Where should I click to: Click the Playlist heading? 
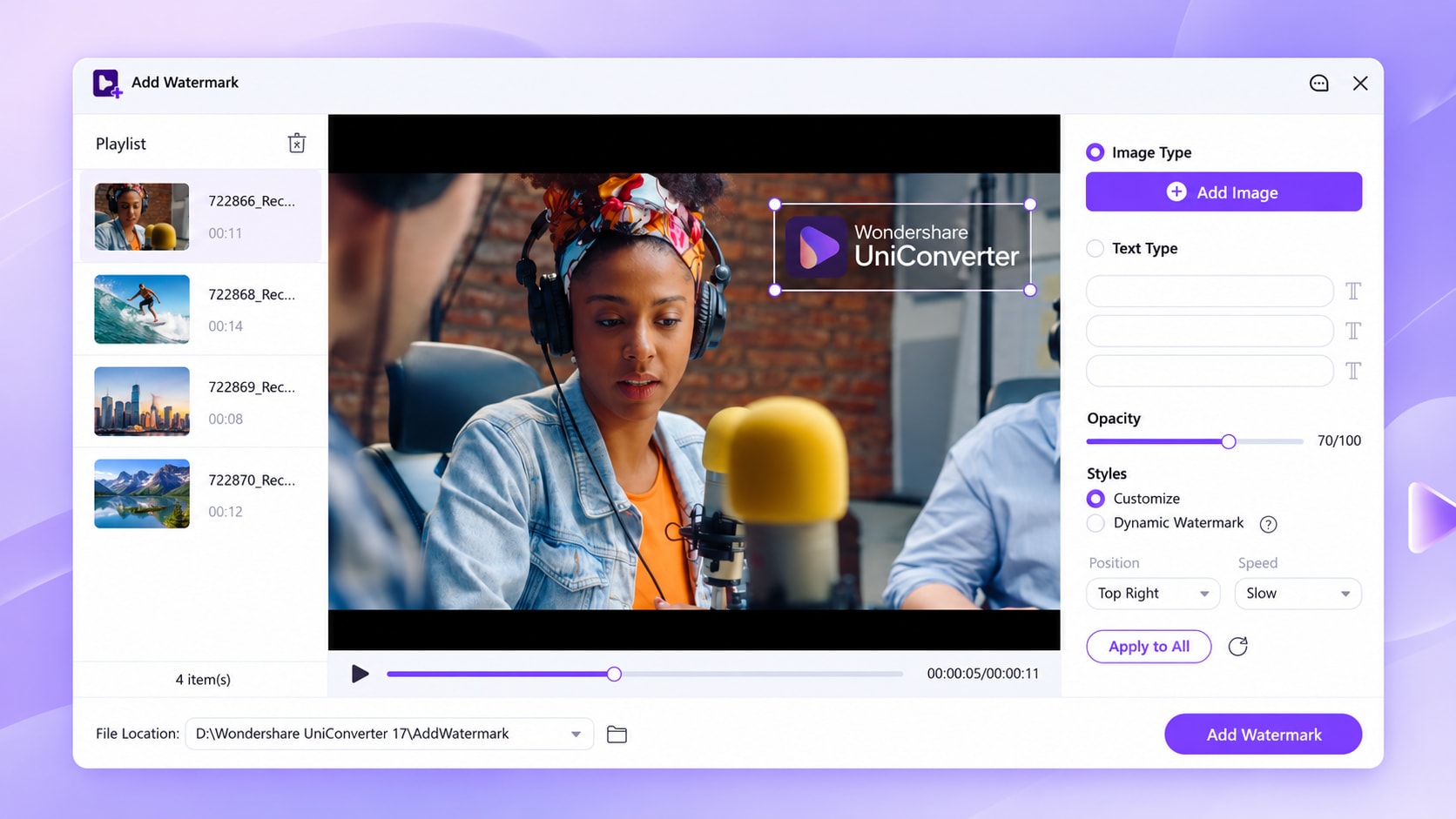pos(121,144)
